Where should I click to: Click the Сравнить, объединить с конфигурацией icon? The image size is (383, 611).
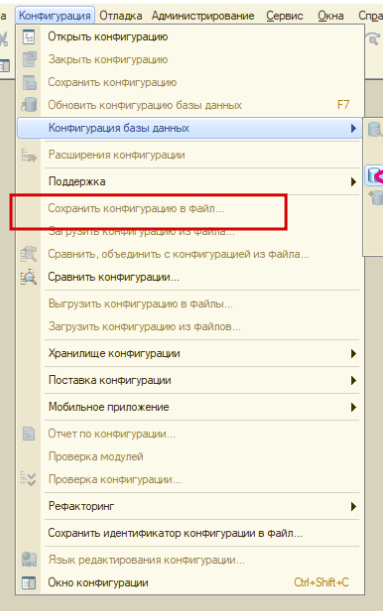coord(29,254)
